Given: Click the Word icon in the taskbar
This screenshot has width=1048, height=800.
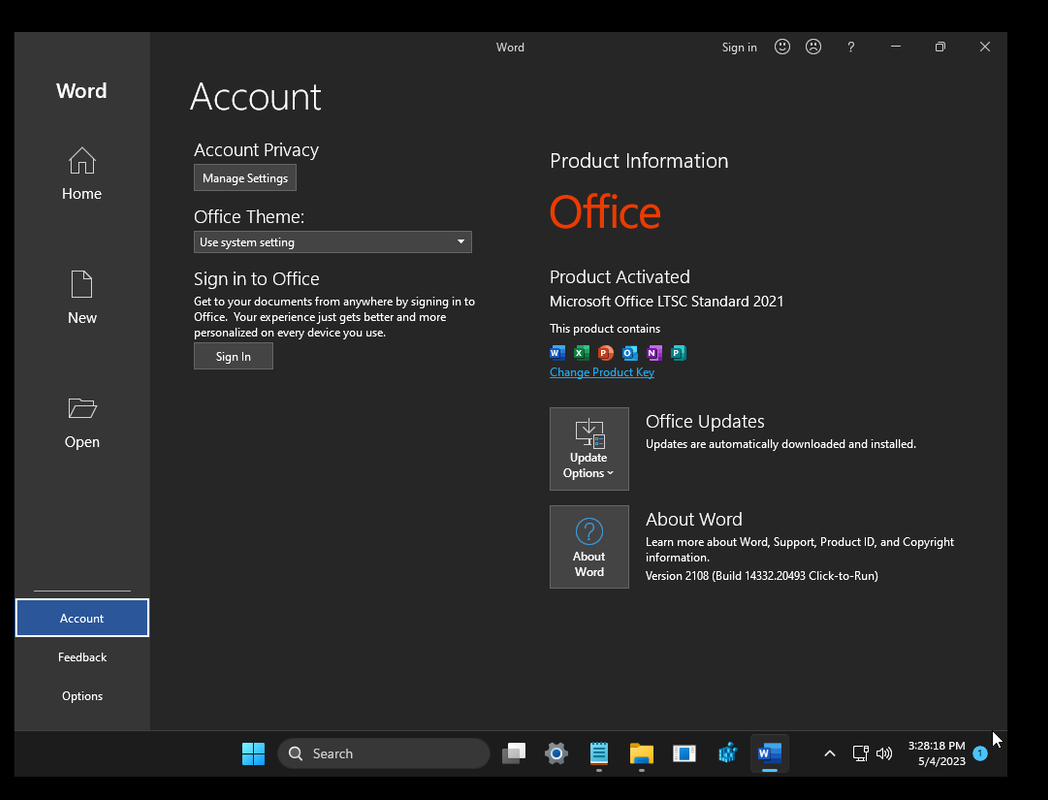Looking at the screenshot, I should (x=769, y=754).
